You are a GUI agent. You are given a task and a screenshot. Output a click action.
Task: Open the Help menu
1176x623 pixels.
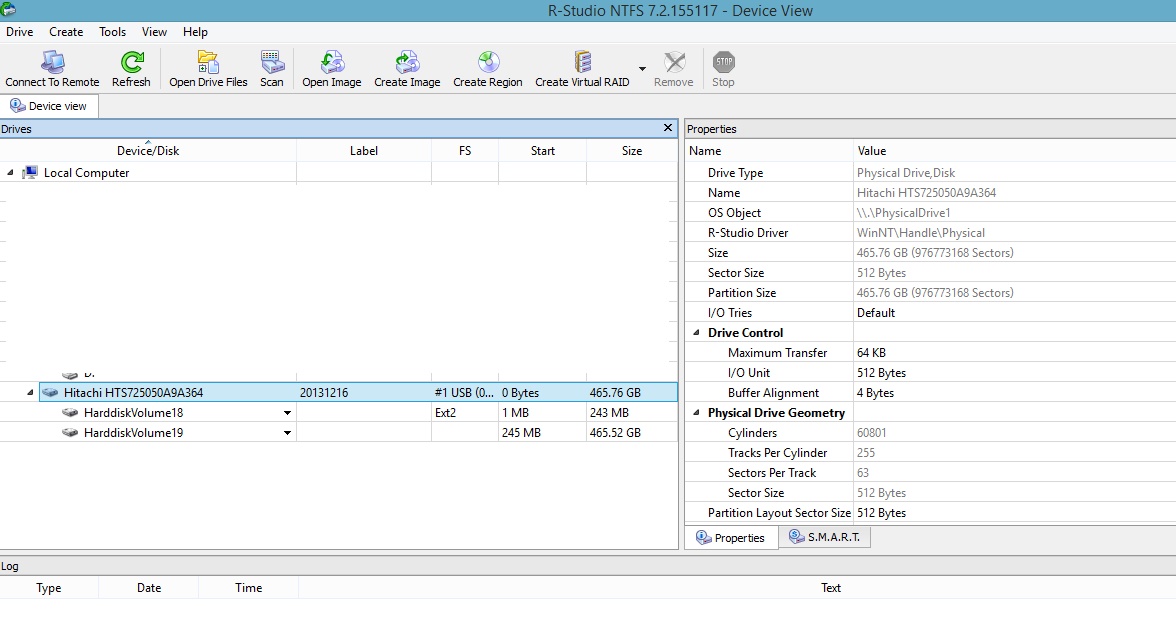(195, 31)
